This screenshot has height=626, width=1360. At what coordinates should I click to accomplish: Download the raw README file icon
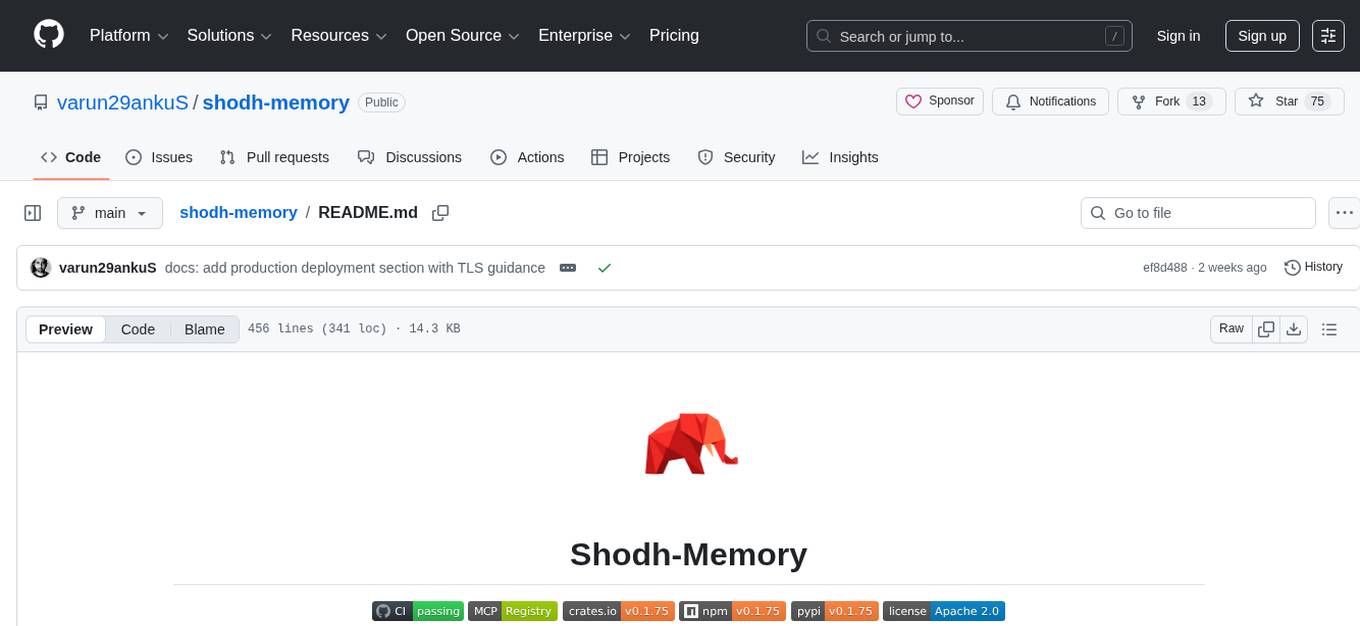point(1294,328)
